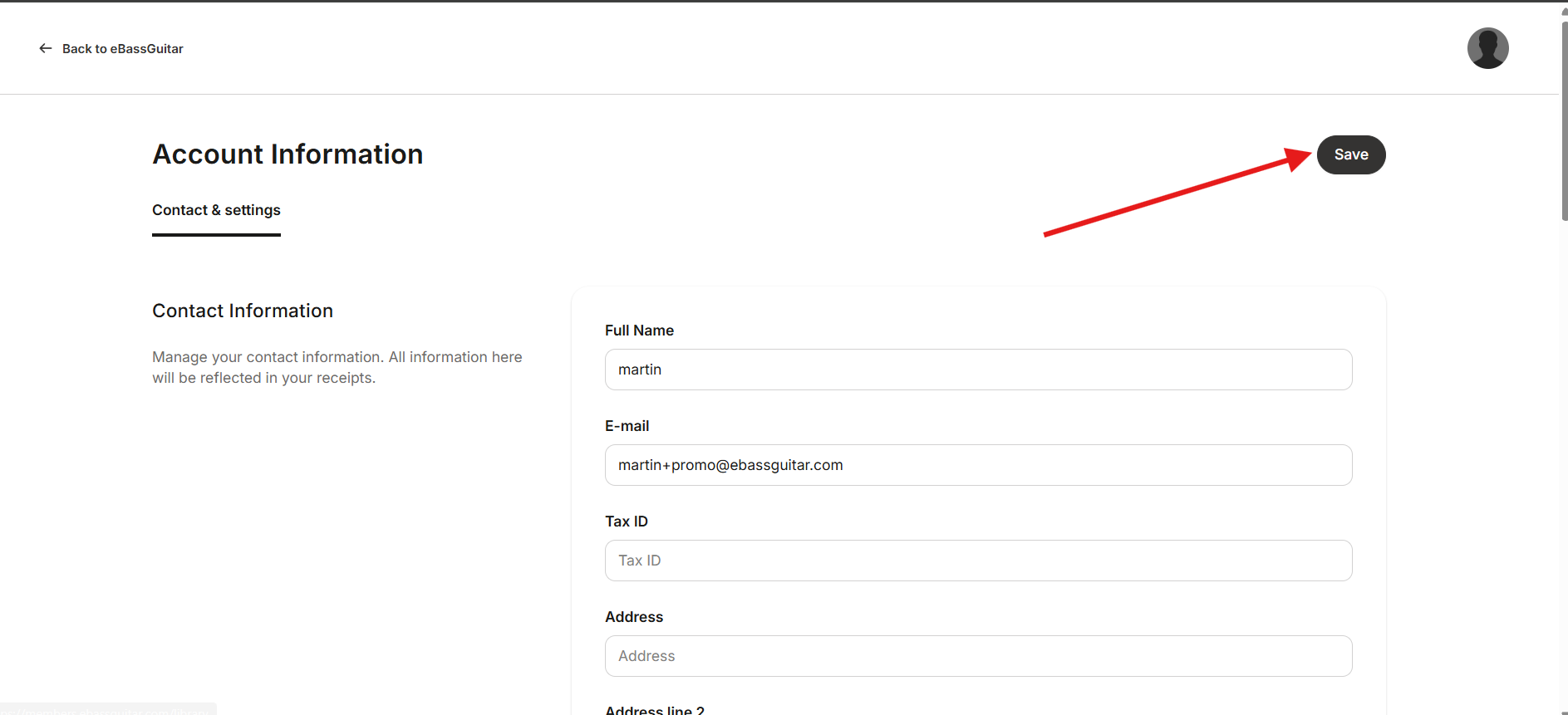Click the Full Name label
This screenshot has width=1568, height=715.
pyautogui.click(x=639, y=331)
